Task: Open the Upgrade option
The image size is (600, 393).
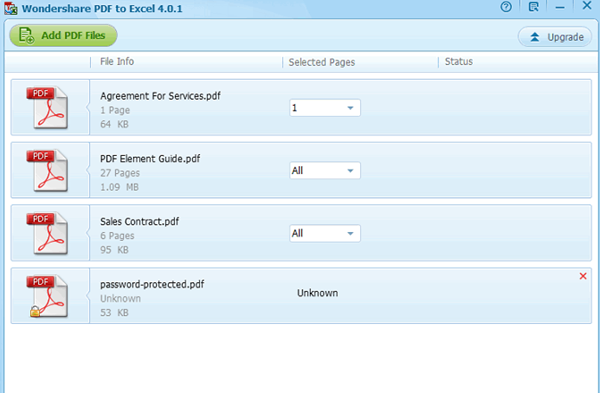Action: (555, 37)
